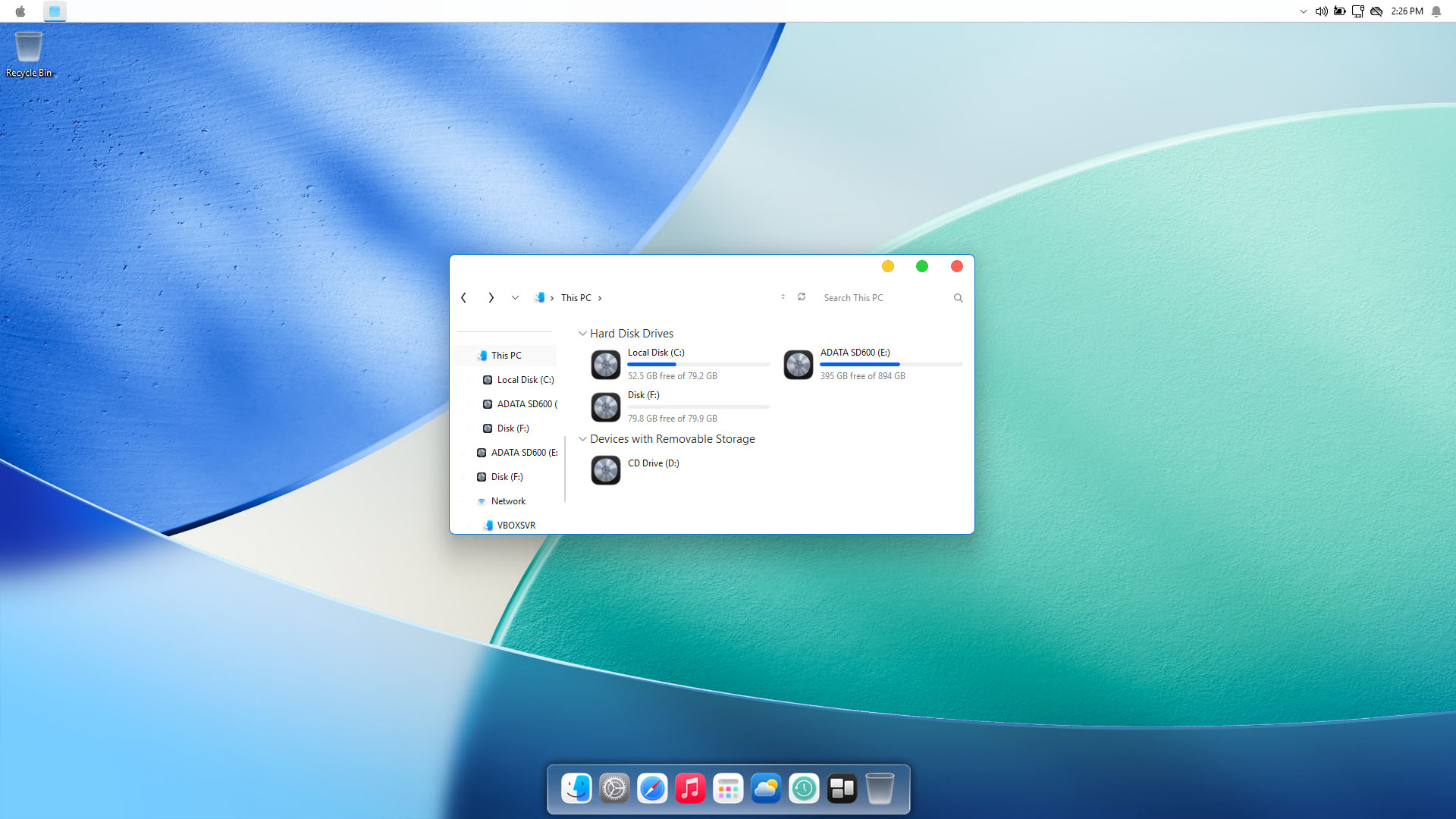Click the Launchpad grid icon in dock
This screenshot has height=819, width=1456.
(x=728, y=789)
